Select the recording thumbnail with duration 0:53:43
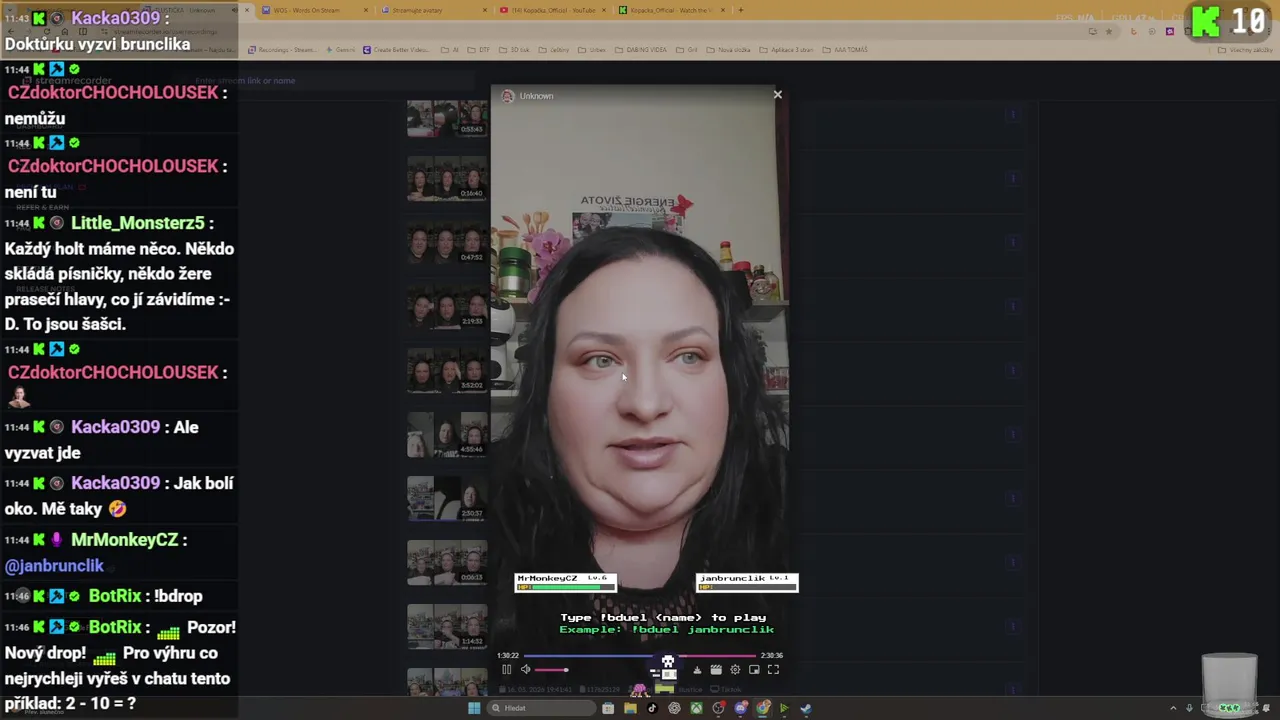This screenshot has width=1280, height=720. coord(447,118)
